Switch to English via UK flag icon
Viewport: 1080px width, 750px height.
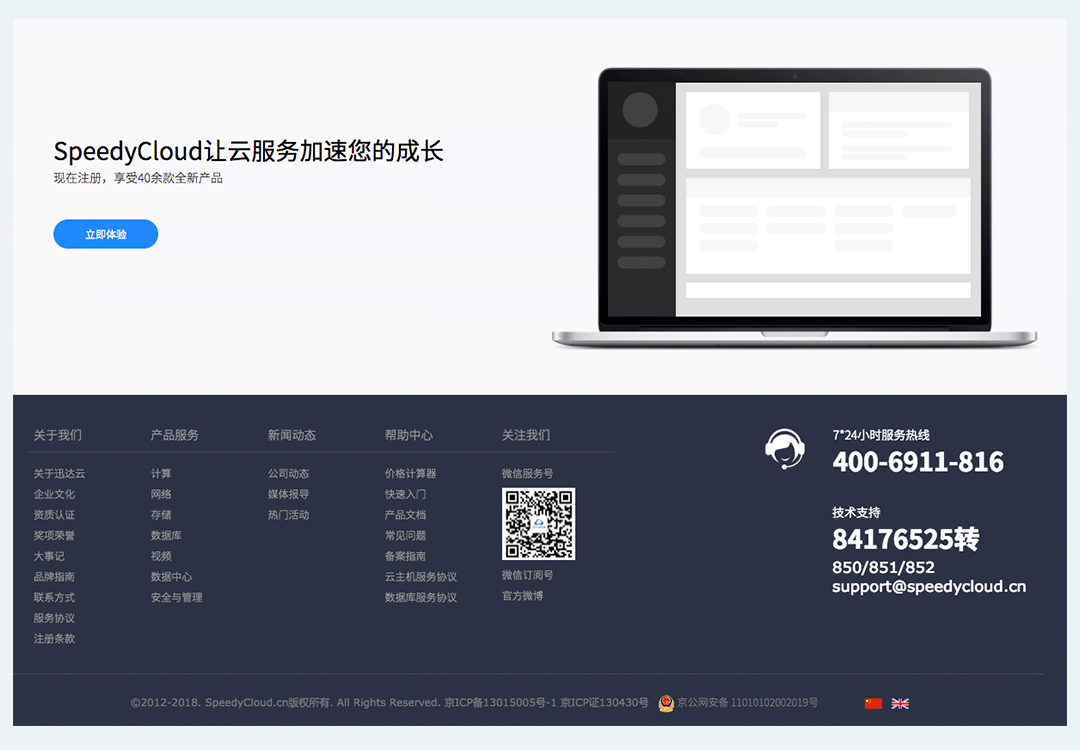click(900, 703)
